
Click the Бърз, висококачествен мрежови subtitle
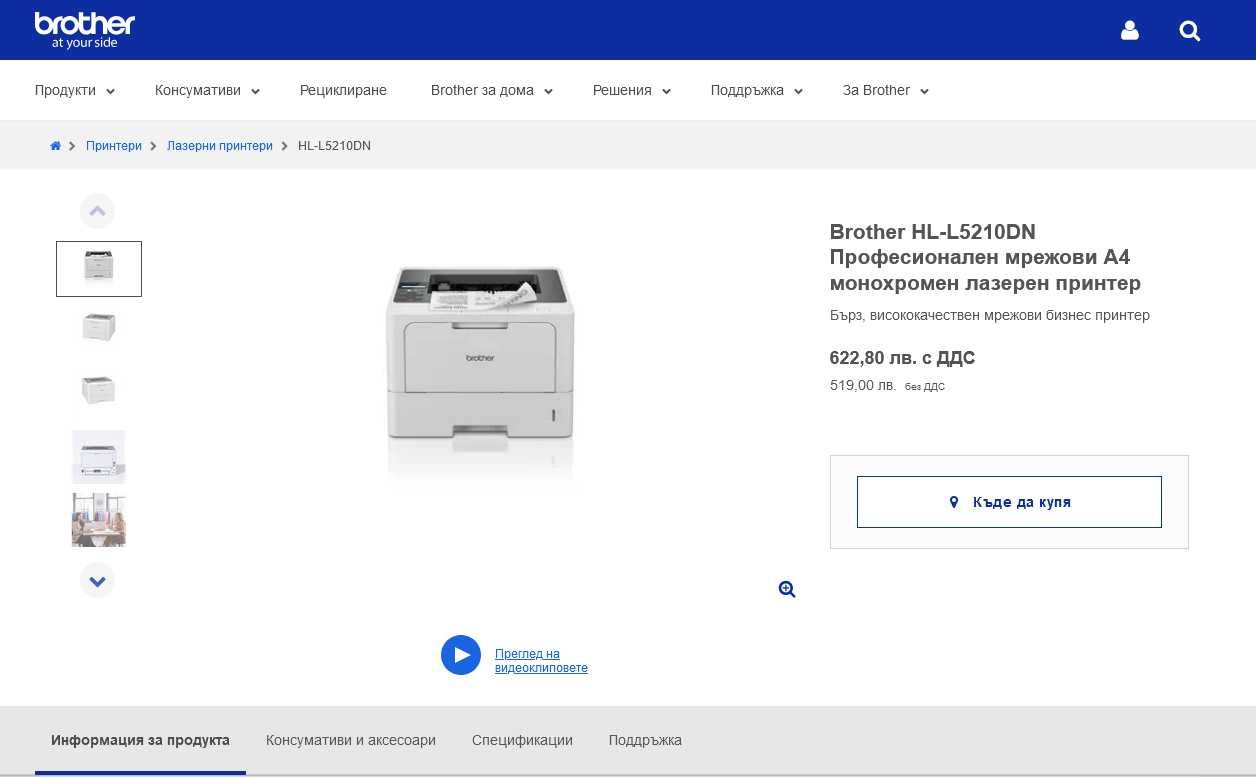990,315
